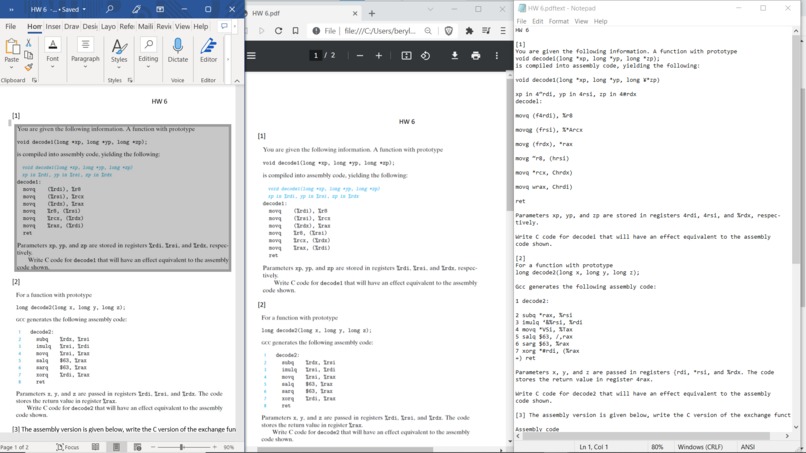Expand the Font group dropdown

(52, 67)
